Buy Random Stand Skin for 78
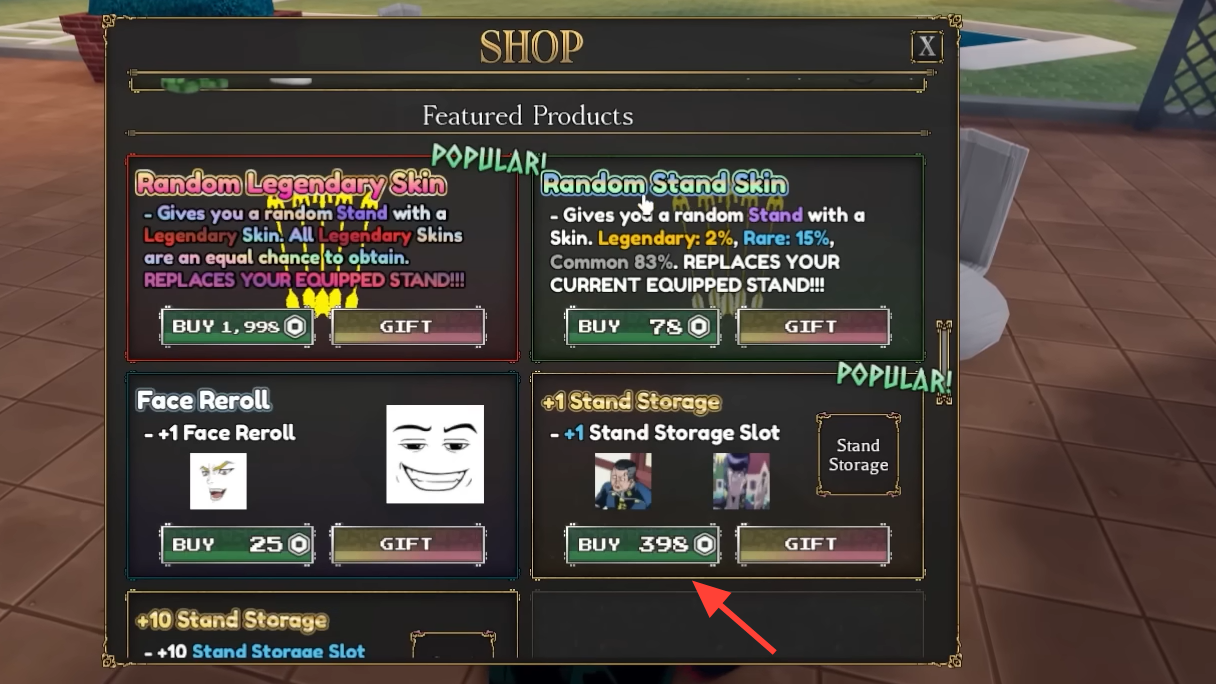 tap(642, 327)
